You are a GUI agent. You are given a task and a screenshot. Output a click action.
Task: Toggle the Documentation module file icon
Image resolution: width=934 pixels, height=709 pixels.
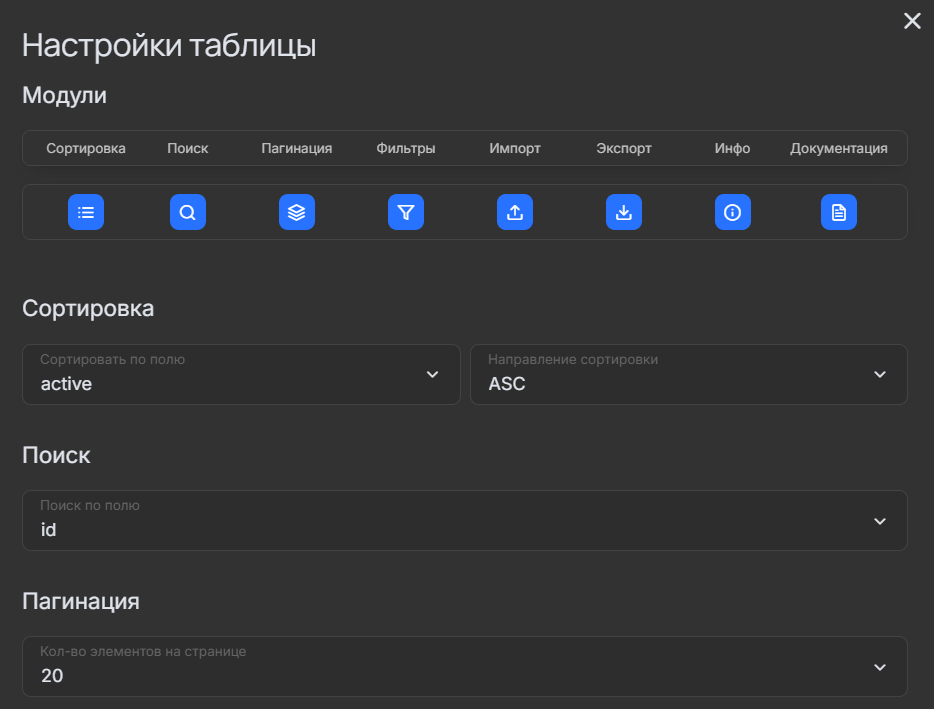click(839, 212)
